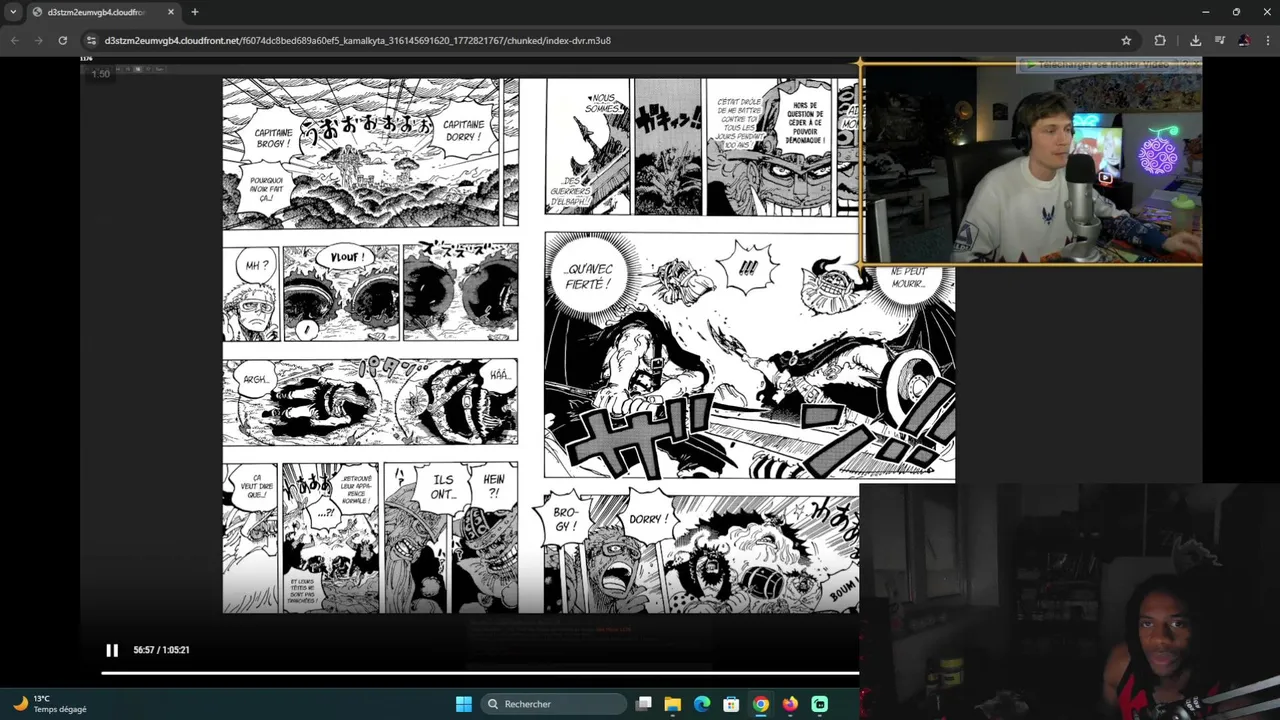Click the 'CAPITAINE DORRY !' speech bubble
This screenshot has height=720, width=1280.
pyautogui.click(x=463, y=131)
